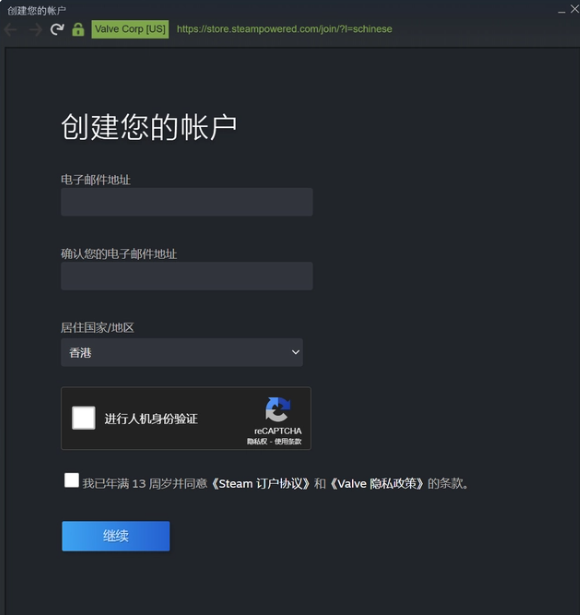The image size is (580, 615).
Task: Click the reCAPTCHA logo icon
Action: tap(278, 409)
